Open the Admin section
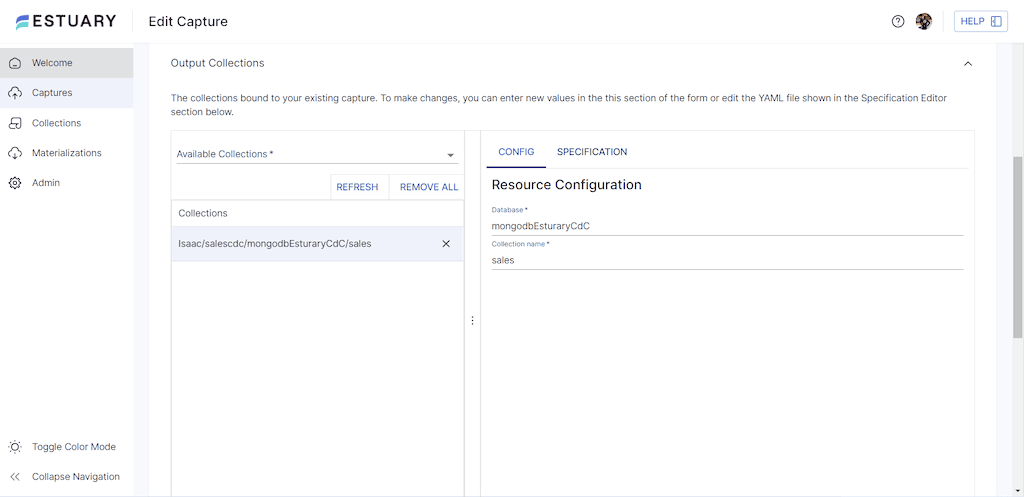Image resolution: width=1024 pixels, height=497 pixels. pos(67,183)
